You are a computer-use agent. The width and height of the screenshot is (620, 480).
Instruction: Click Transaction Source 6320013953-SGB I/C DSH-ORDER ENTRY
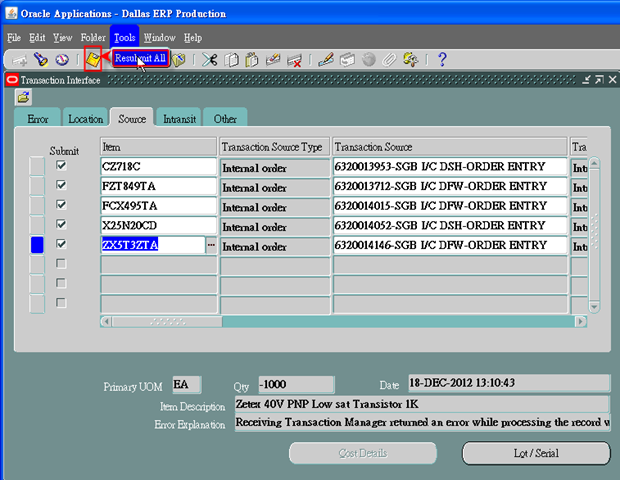point(450,166)
